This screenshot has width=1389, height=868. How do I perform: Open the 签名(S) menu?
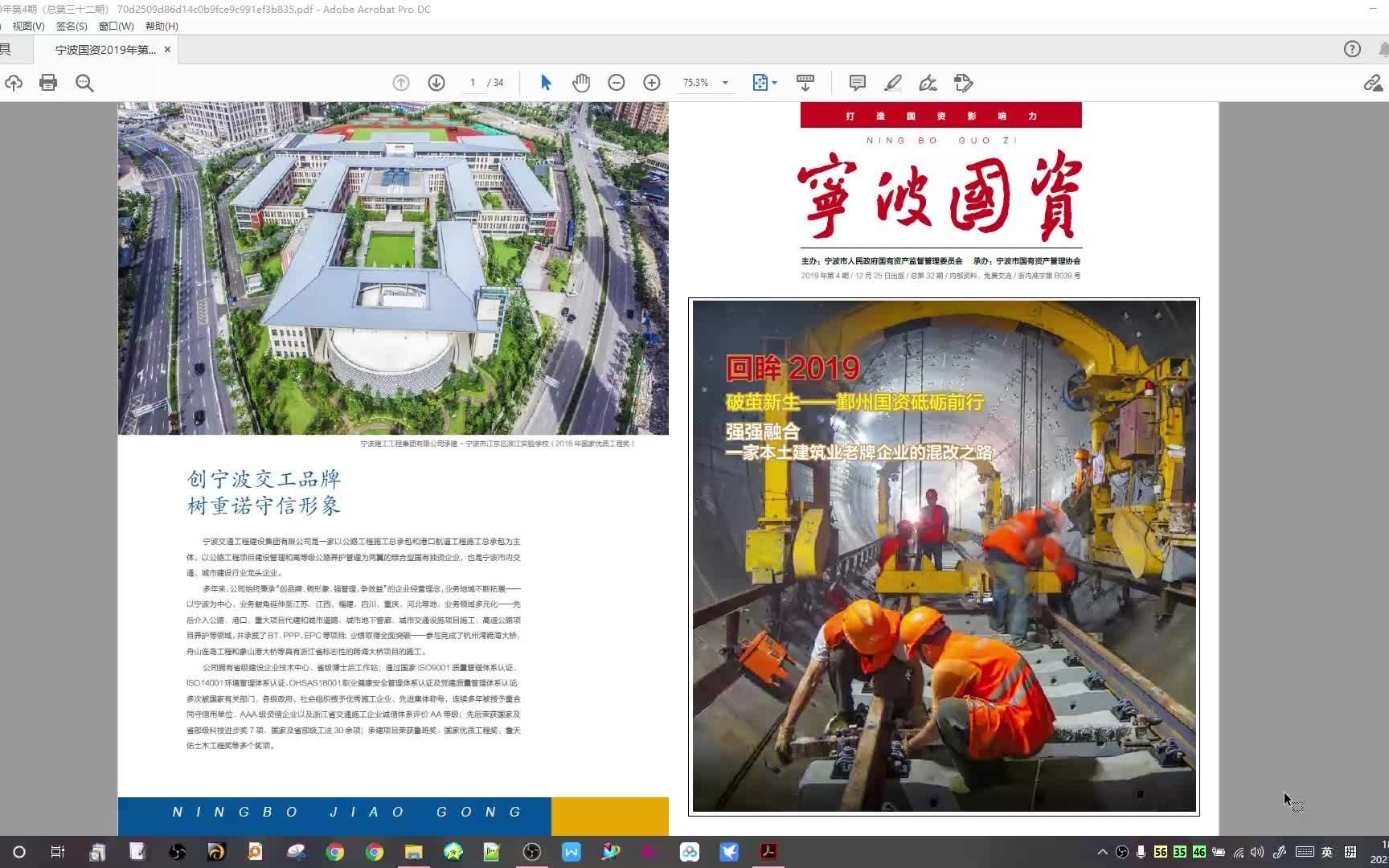point(72,26)
